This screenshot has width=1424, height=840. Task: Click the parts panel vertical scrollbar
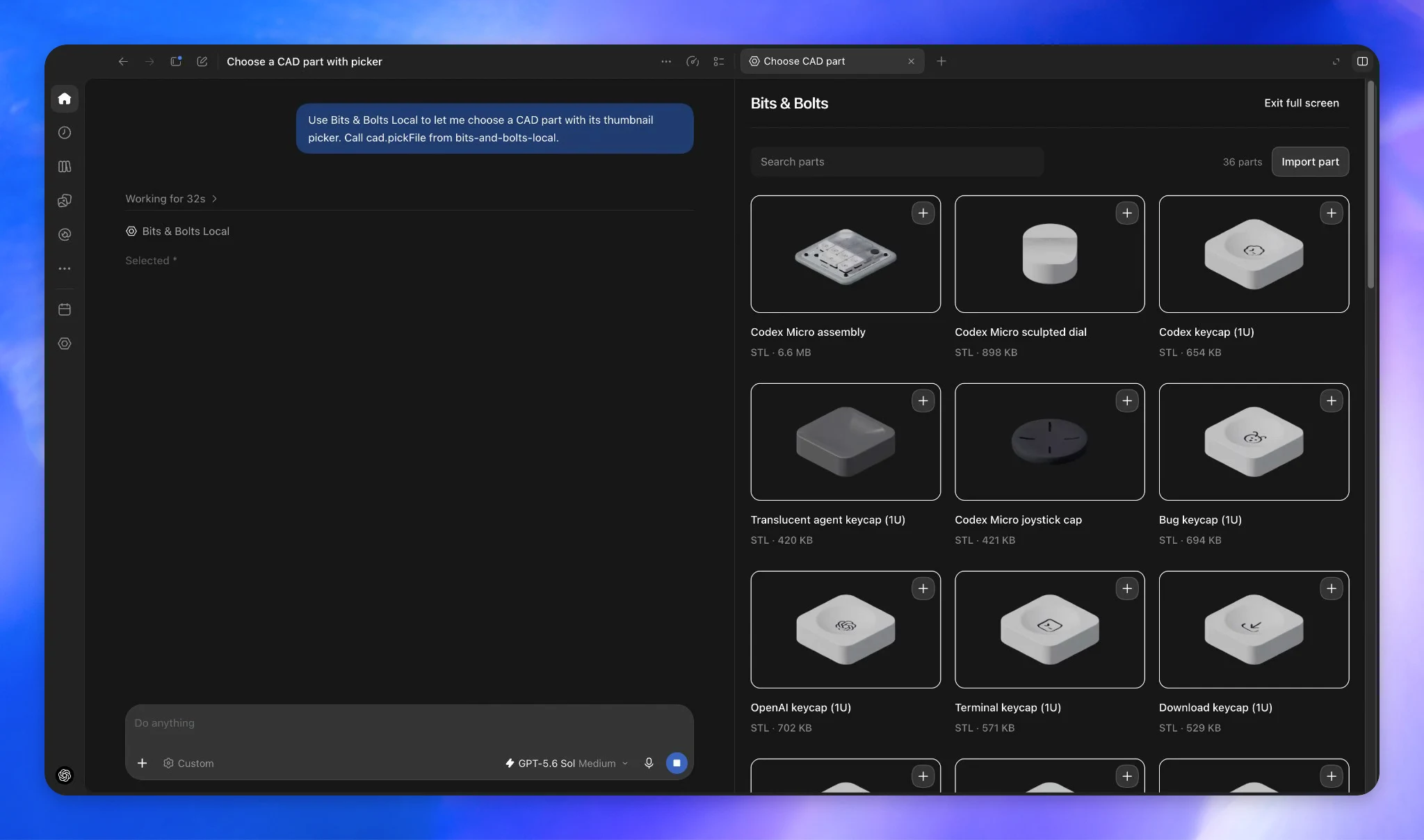1370,185
